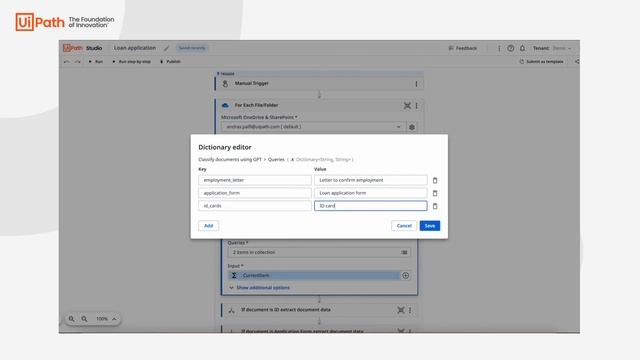Click 'Classify documents using GPT' breadcrumb
Viewport: 640px width, 360px height.
click(230, 160)
